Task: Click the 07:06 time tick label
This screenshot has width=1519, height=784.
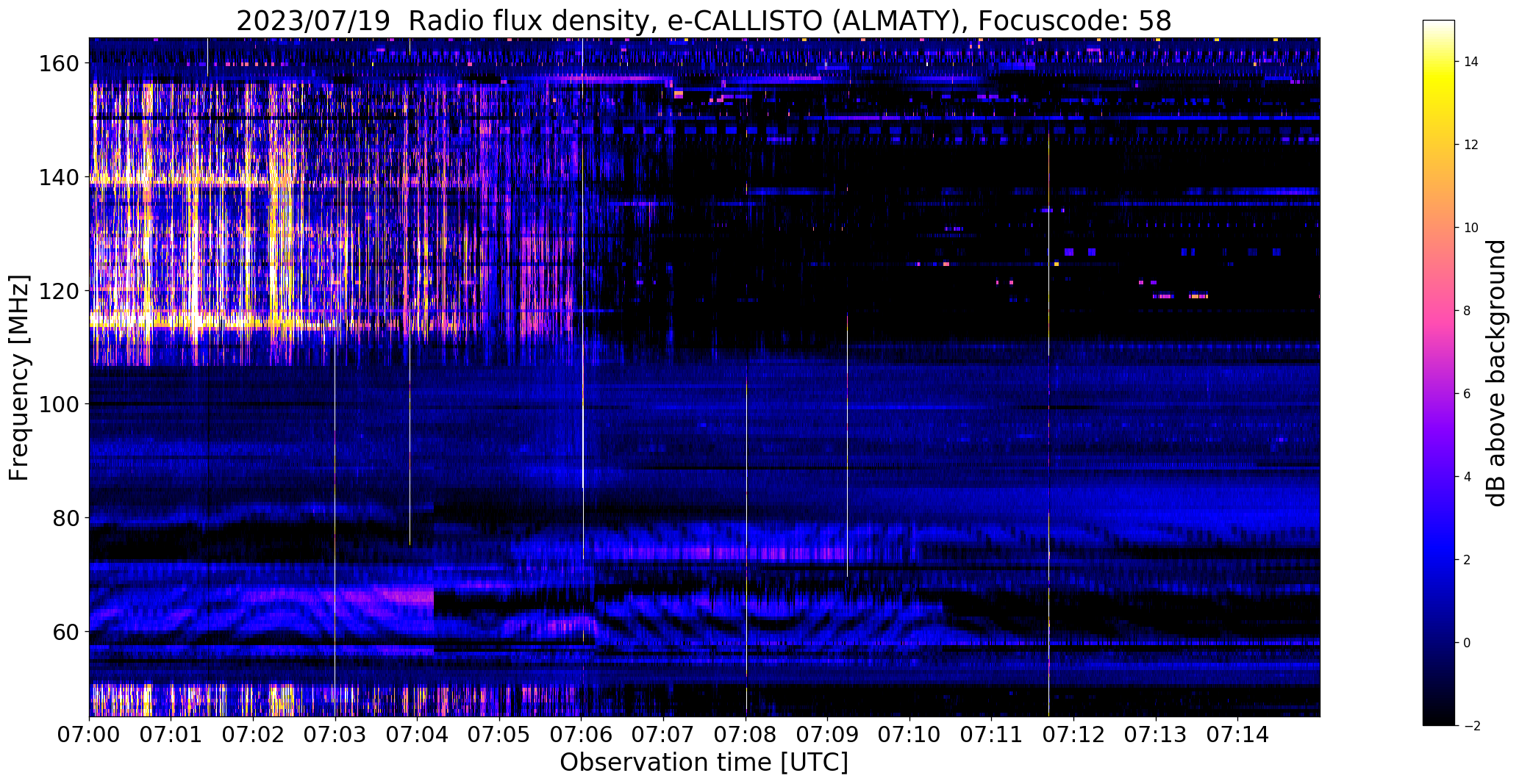Action: click(x=582, y=733)
